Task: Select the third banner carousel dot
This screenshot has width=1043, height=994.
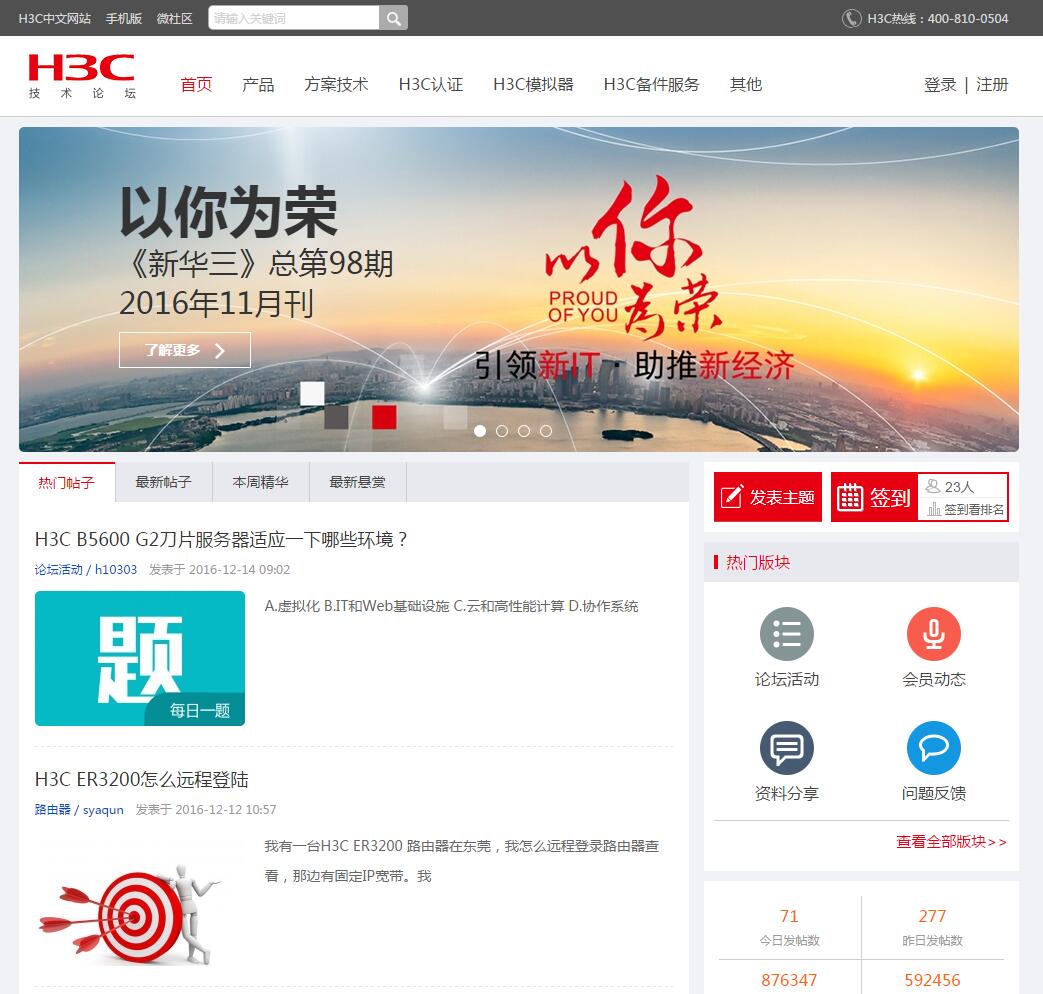Action: tap(523, 431)
